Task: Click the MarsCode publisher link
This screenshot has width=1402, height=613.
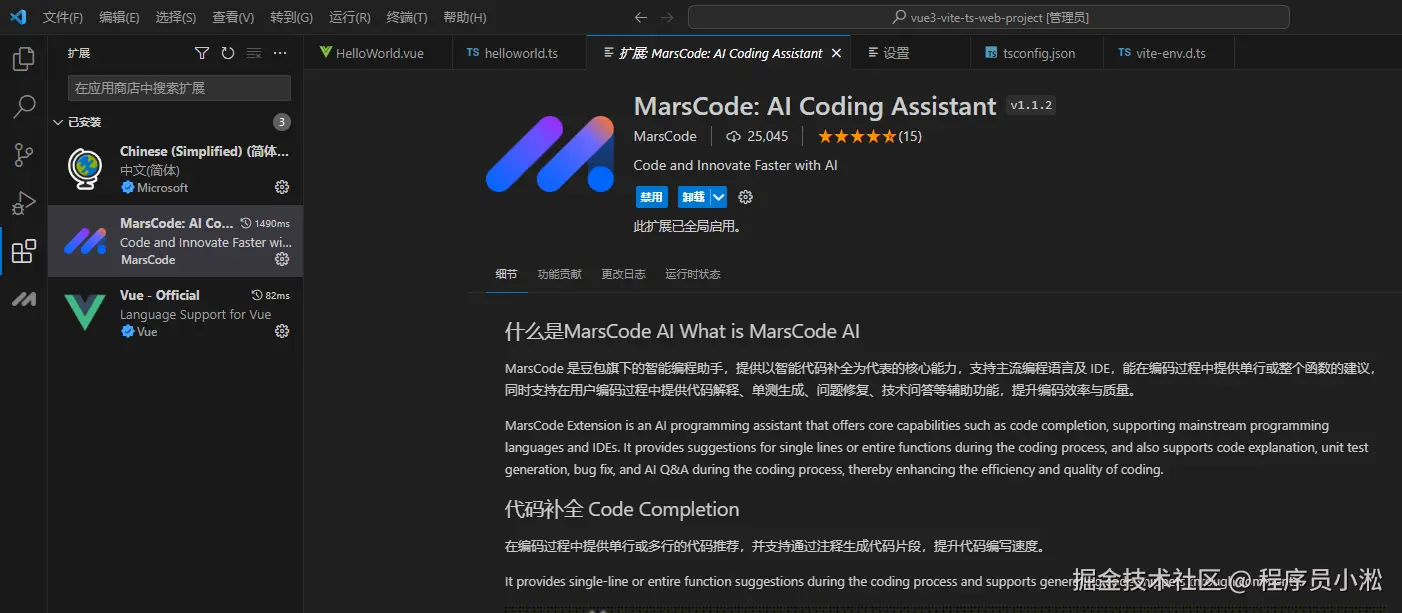Action: tap(665, 136)
